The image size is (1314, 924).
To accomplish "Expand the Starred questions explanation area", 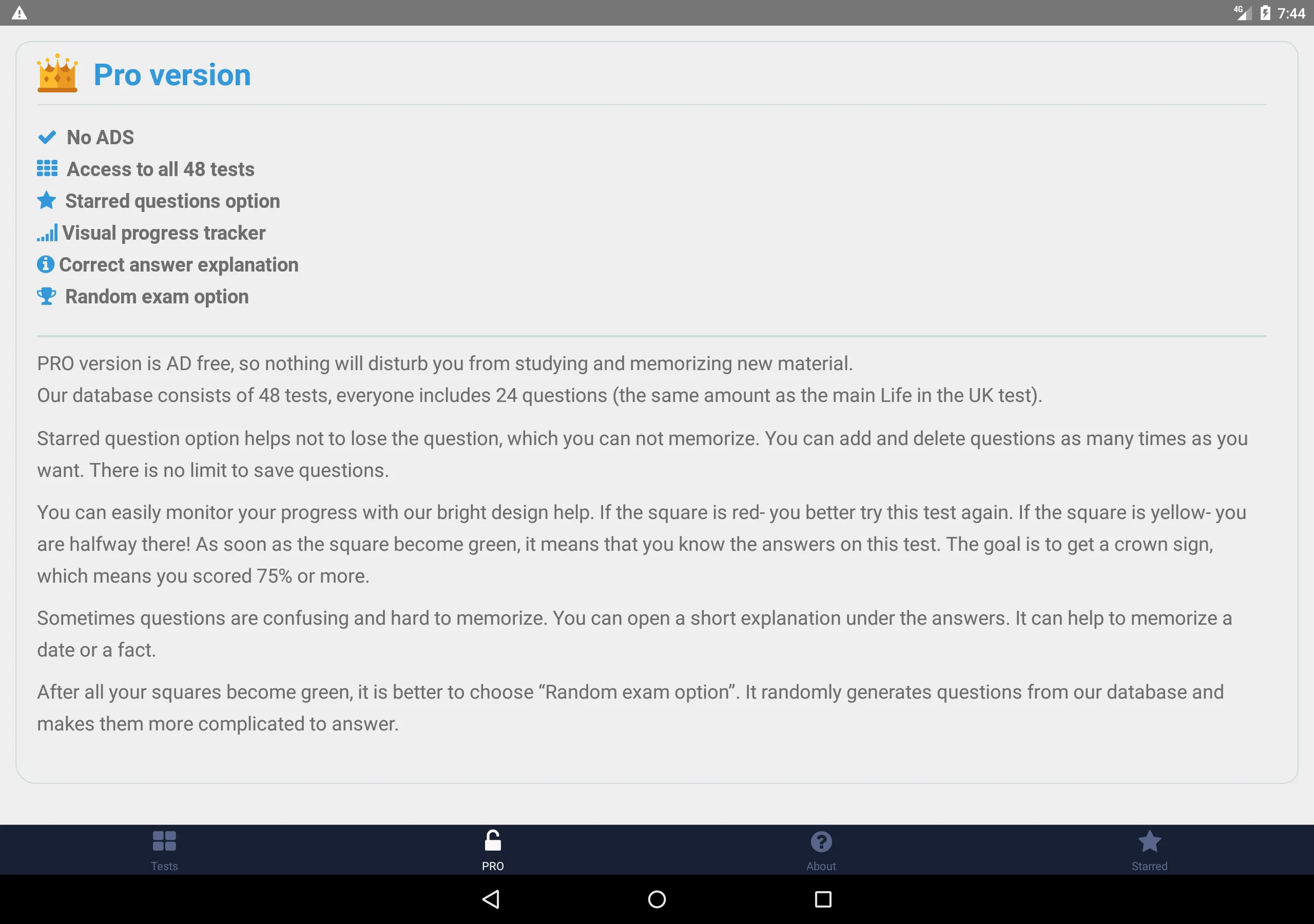I will (172, 201).
